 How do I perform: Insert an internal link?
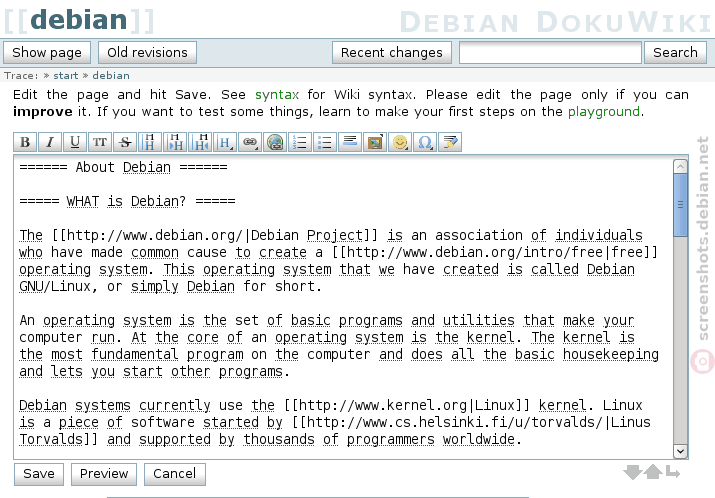pyautogui.click(x=250, y=142)
